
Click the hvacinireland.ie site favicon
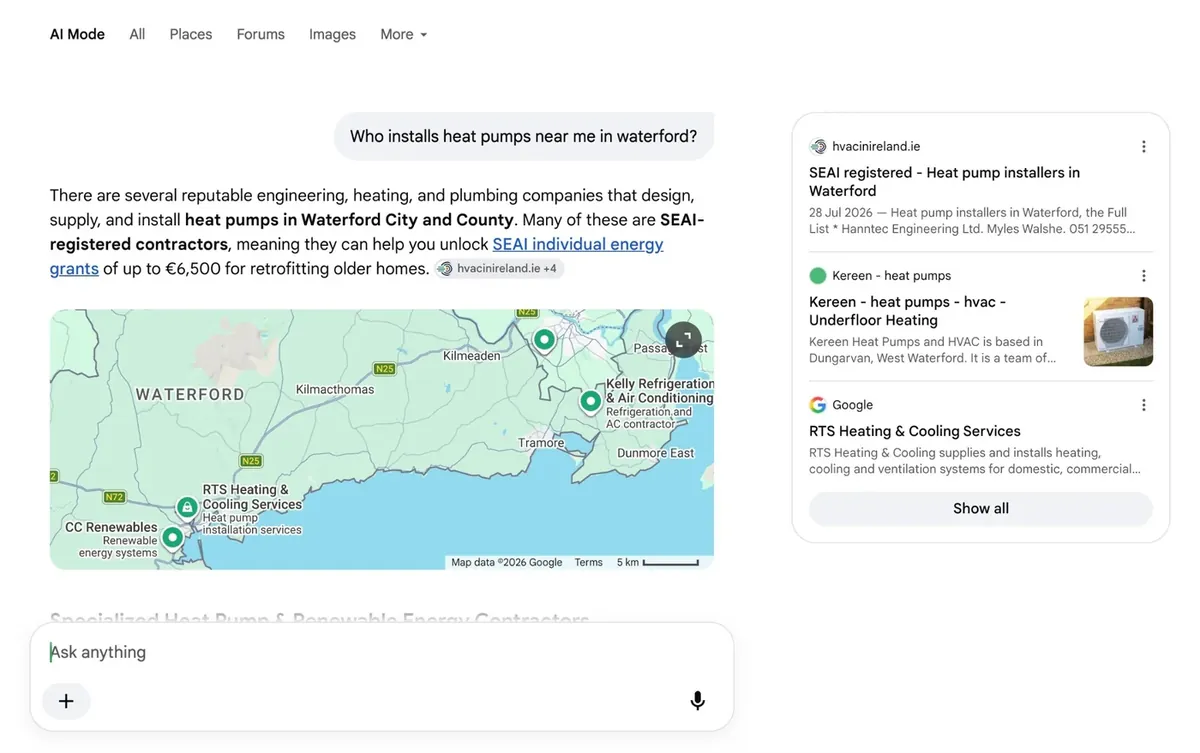[x=818, y=146]
